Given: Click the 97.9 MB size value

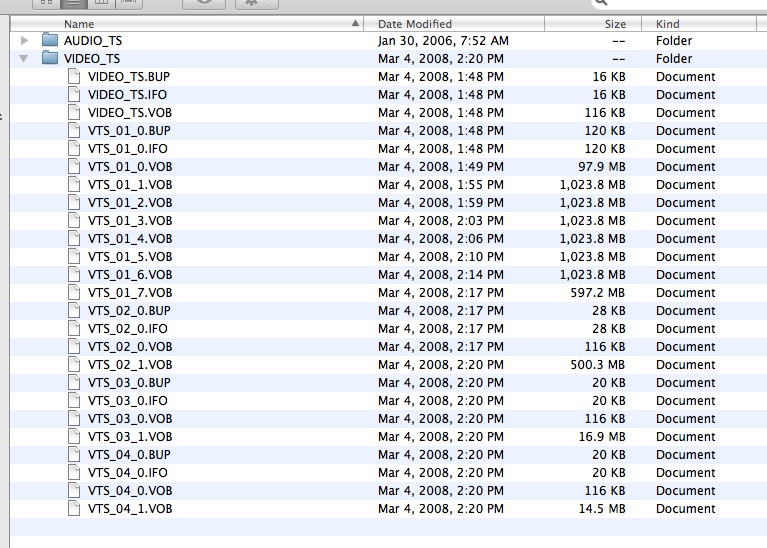Looking at the screenshot, I should click(x=602, y=167).
